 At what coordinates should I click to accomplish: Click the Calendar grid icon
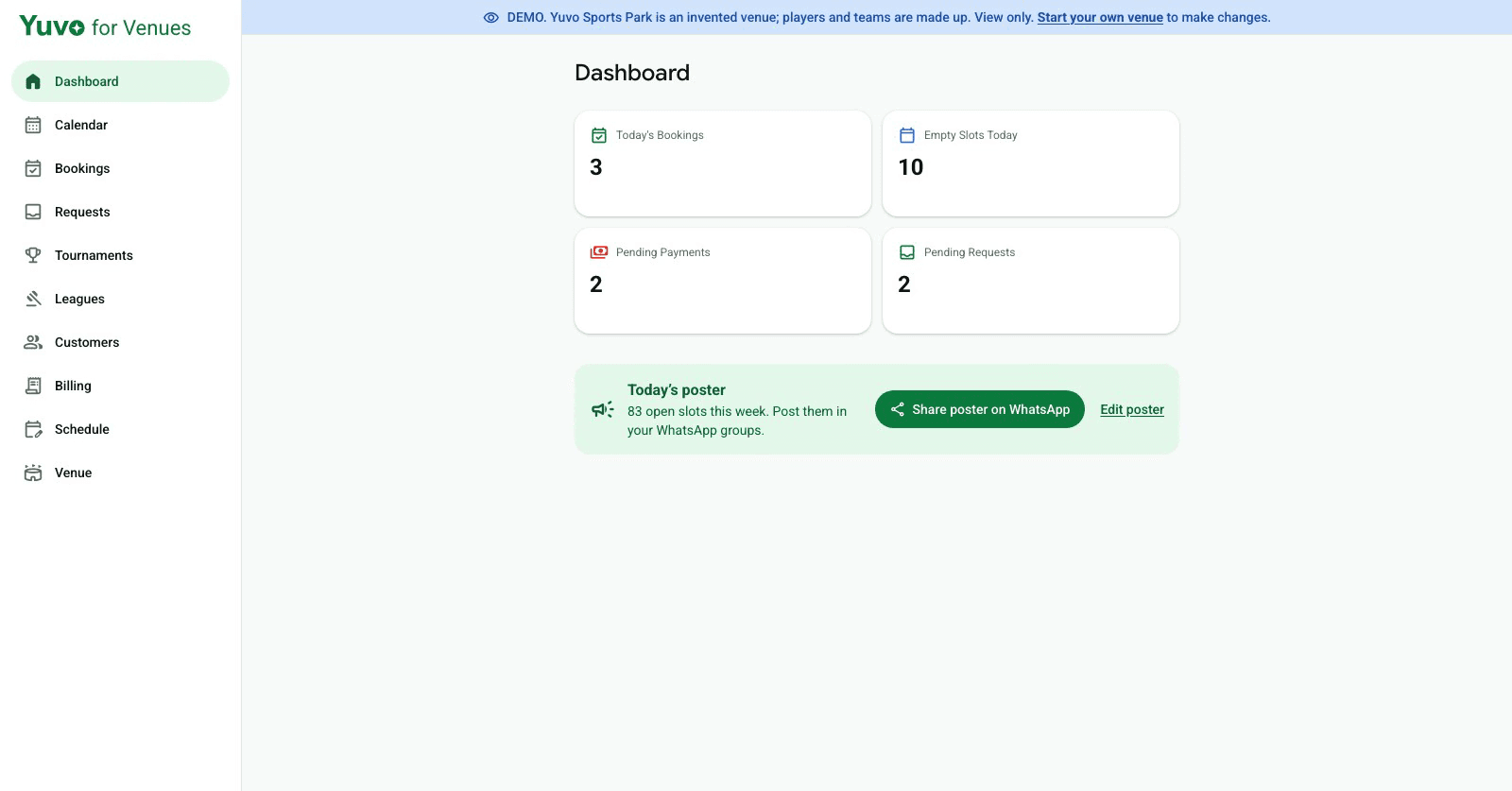click(33, 125)
